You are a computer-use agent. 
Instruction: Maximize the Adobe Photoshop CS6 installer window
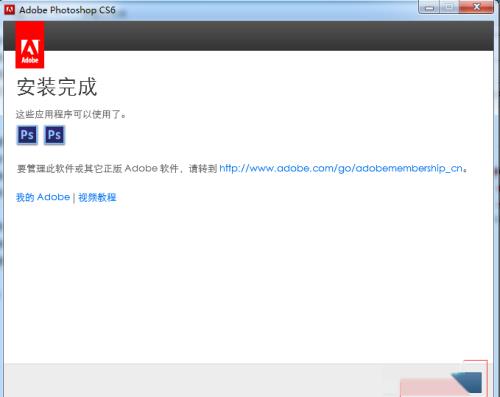(x=449, y=7)
